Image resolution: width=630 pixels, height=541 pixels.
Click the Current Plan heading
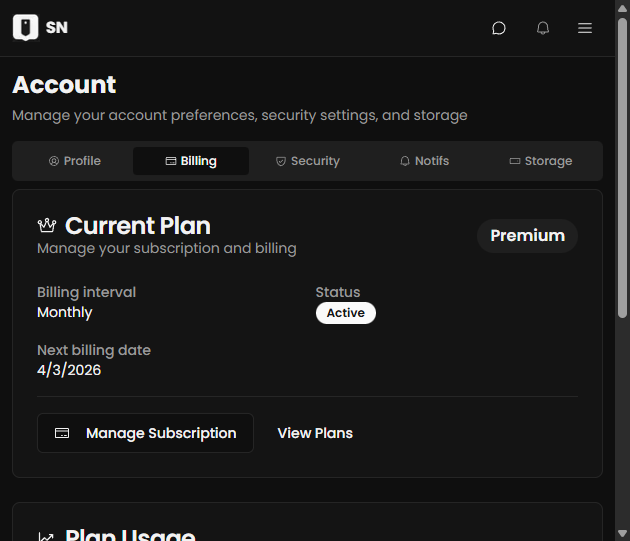tap(138, 226)
